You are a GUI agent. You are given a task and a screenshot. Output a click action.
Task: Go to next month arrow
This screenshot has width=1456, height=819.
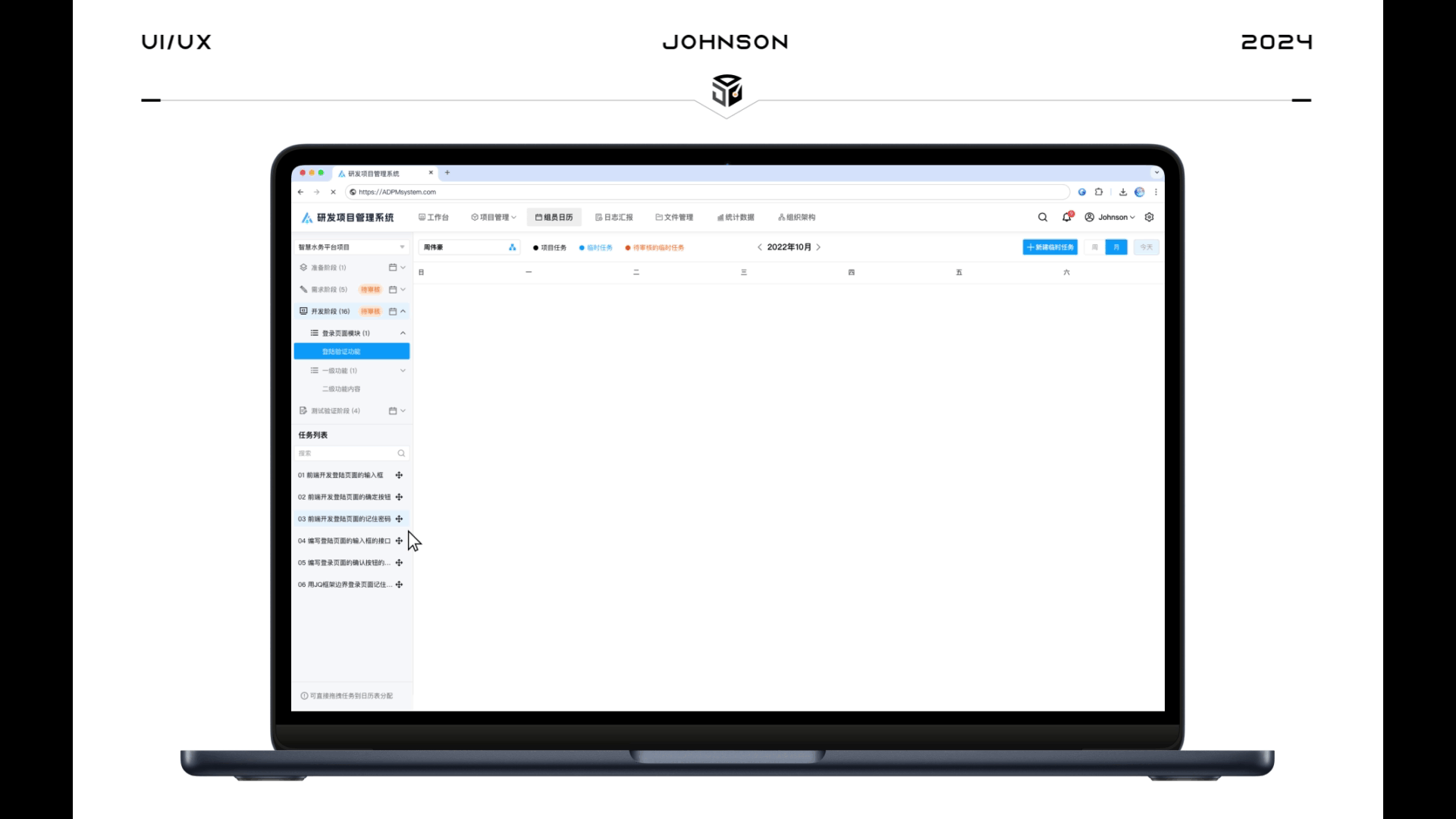pos(818,247)
